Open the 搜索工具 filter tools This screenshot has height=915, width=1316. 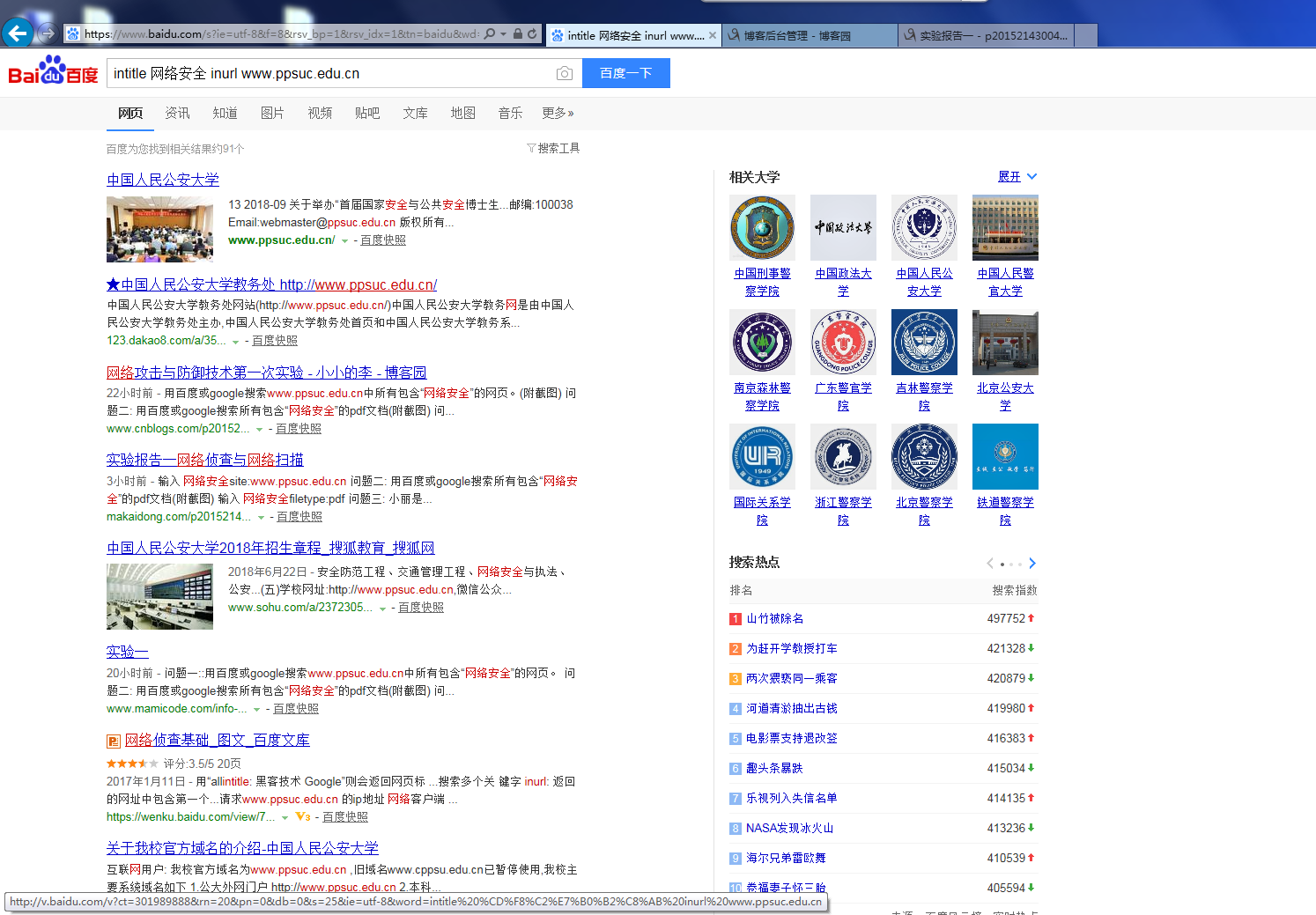553,148
